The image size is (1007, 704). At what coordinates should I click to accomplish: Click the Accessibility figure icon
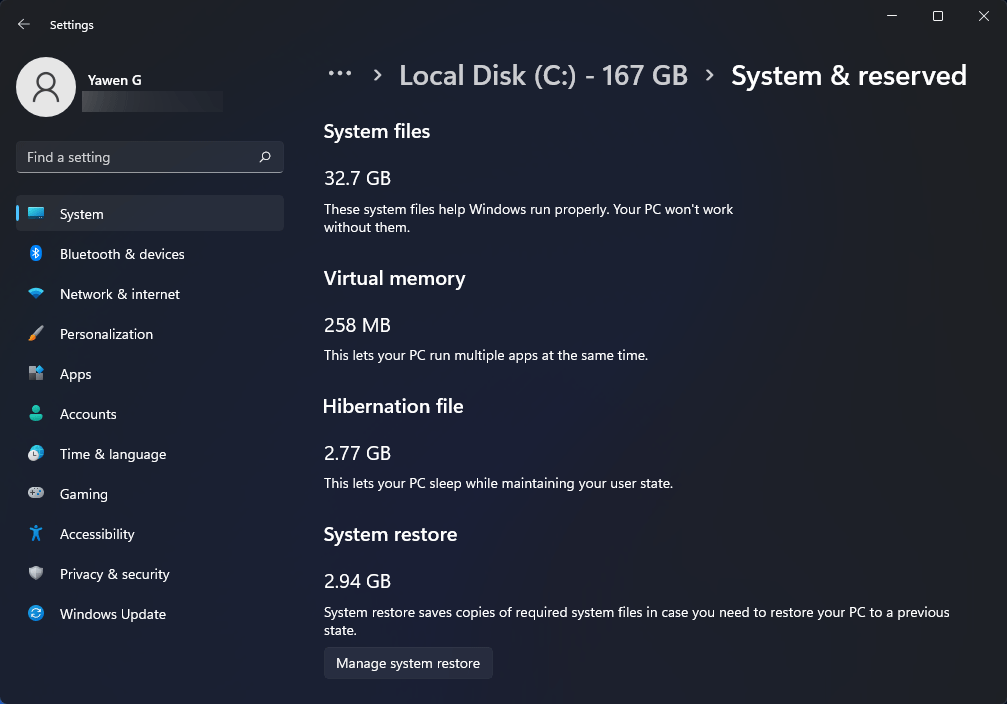pyautogui.click(x=37, y=534)
